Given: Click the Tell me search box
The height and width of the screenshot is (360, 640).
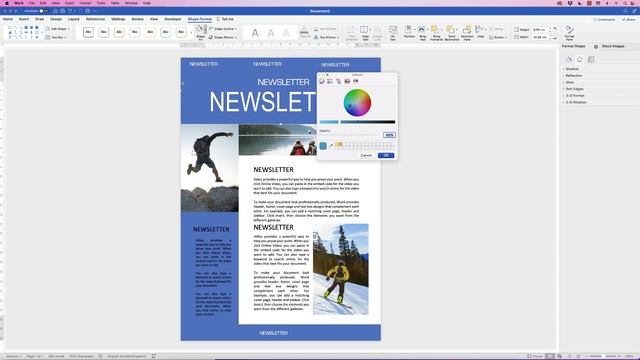Looking at the screenshot, I should point(225,19).
